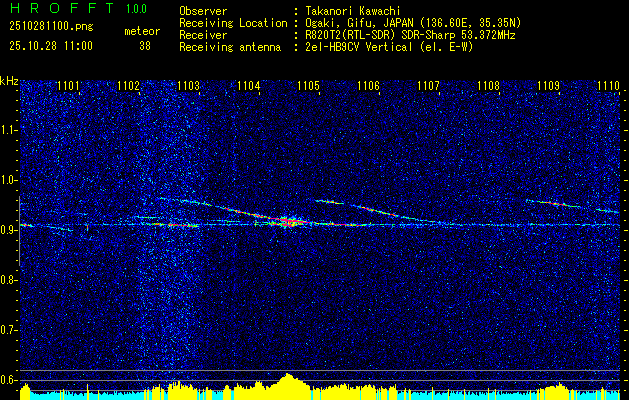Click the 1.1 kHz frequency label
The height and width of the screenshot is (400, 629).
(x=8, y=130)
